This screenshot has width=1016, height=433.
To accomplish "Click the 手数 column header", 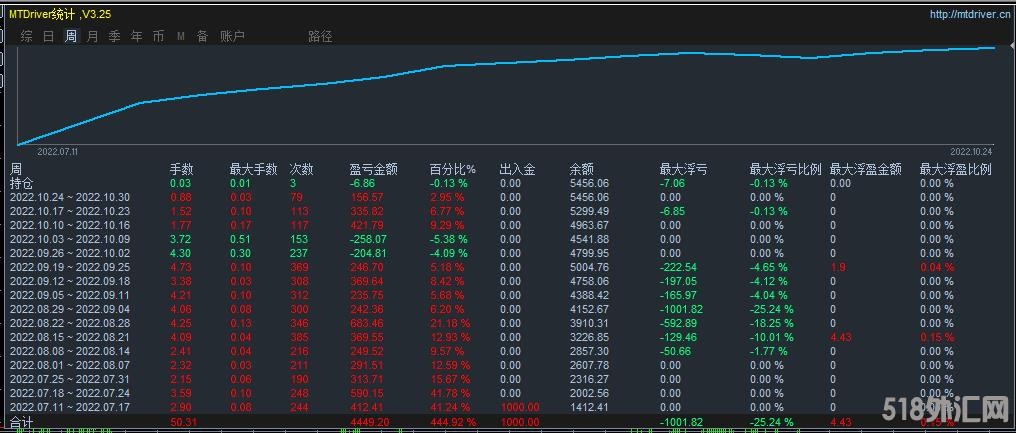I will click(181, 170).
